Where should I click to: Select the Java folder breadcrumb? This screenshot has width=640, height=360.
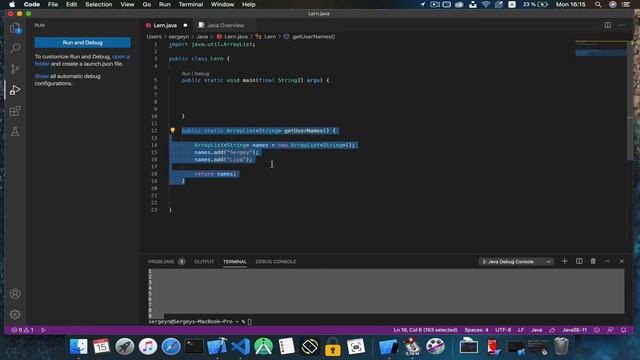coord(202,37)
